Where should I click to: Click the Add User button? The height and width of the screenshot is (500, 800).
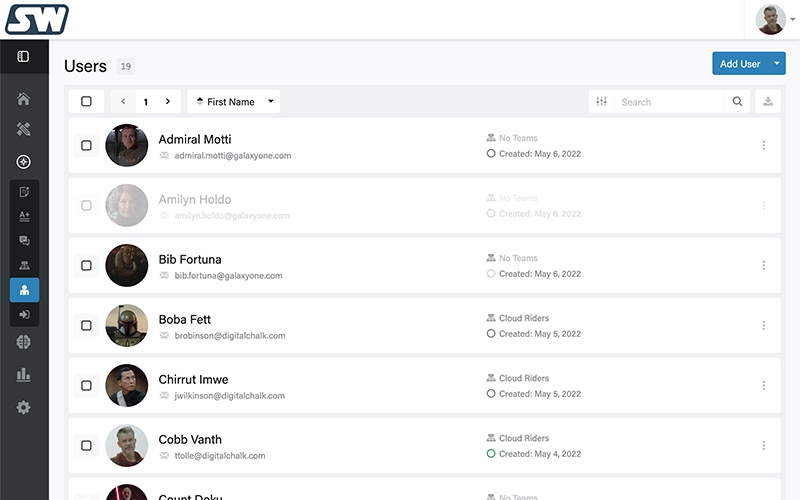(x=740, y=64)
